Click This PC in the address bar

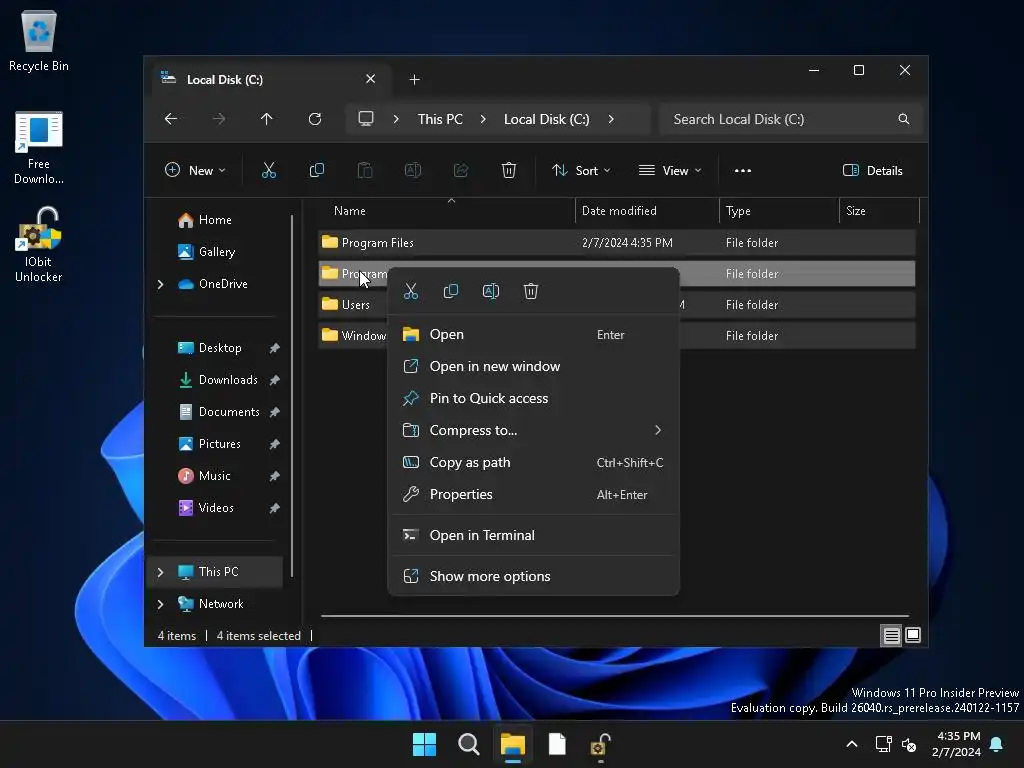tap(440, 120)
